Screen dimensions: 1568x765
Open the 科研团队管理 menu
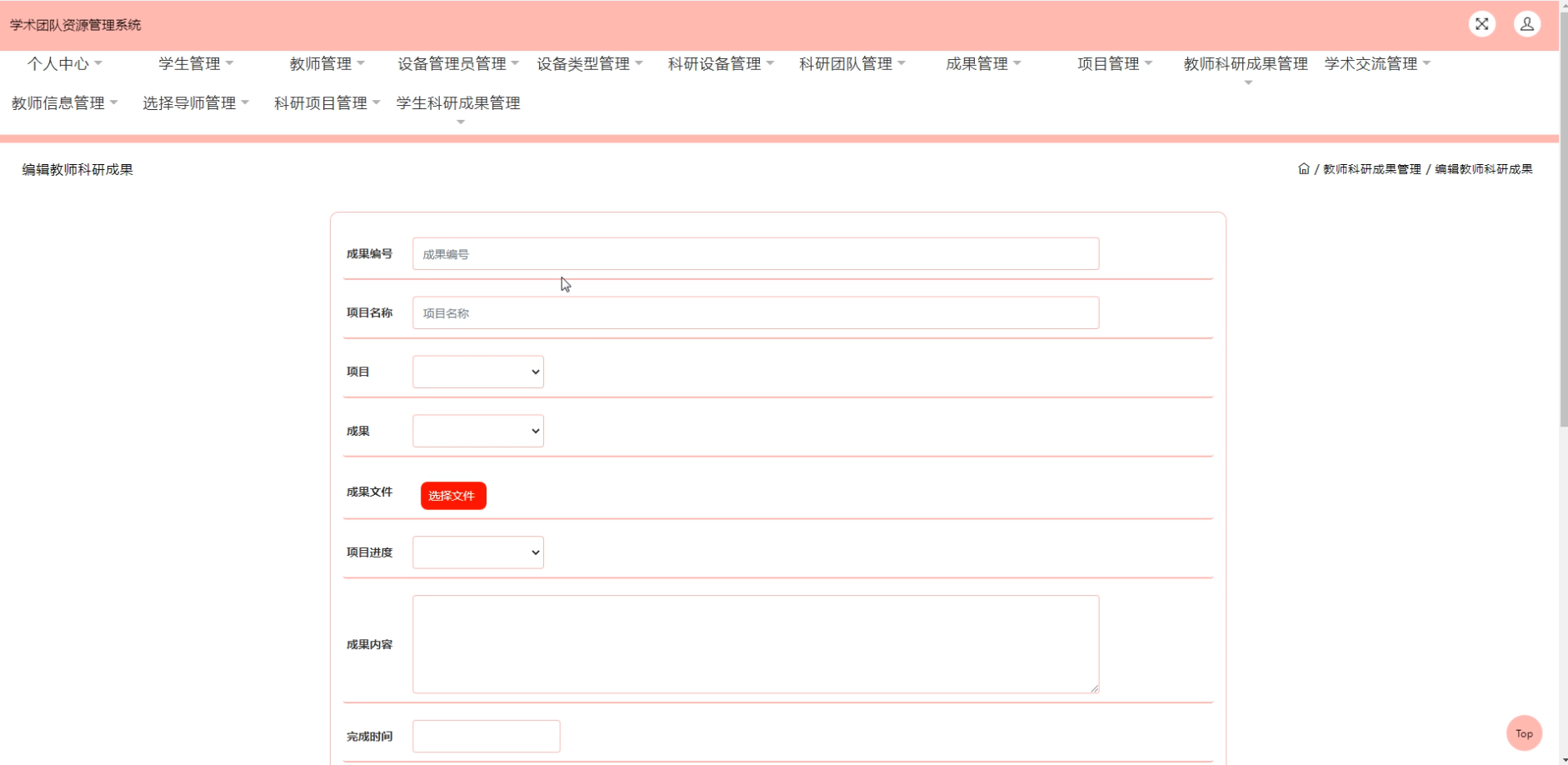(x=852, y=64)
